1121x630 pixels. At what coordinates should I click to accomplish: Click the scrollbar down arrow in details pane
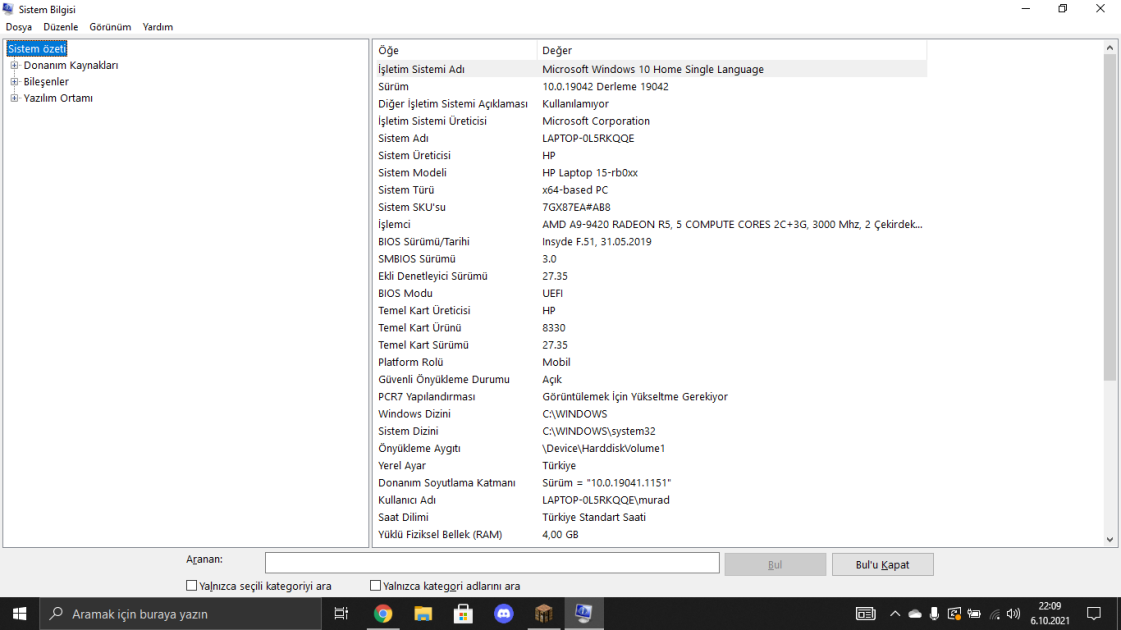1110,540
